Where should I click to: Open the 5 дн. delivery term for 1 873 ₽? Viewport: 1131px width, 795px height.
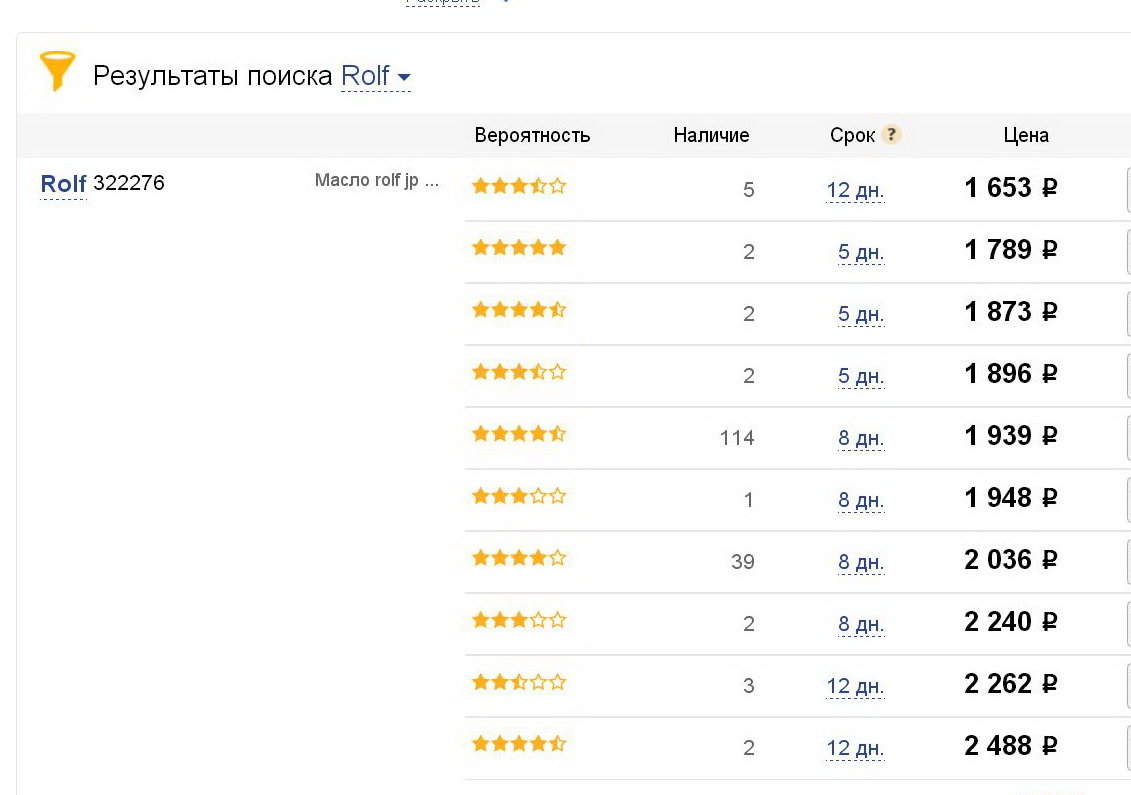pyautogui.click(x=861, y=315)
